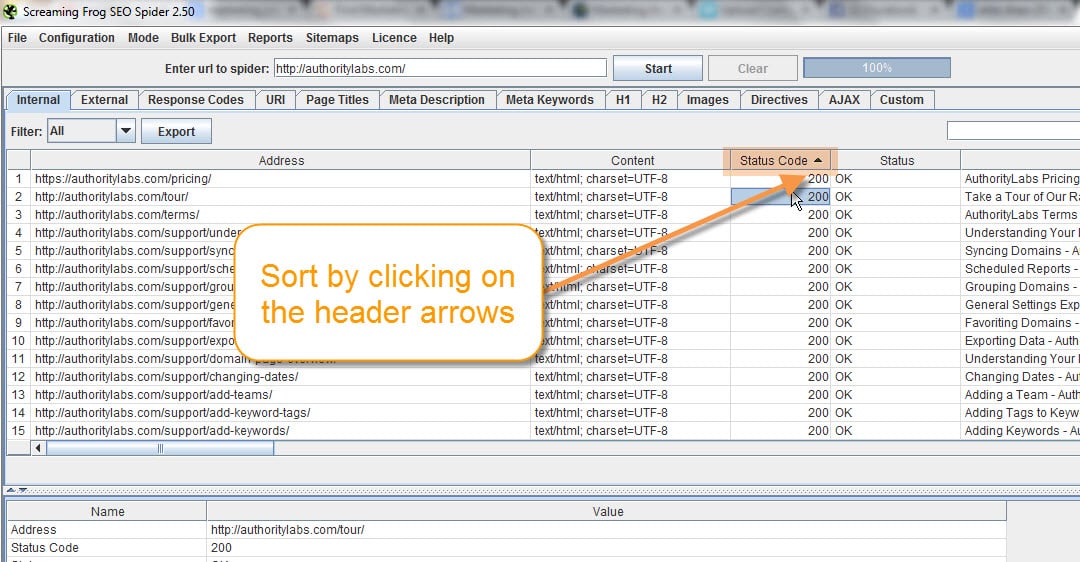Screen dimensions: 1080x562
Task: Open the Filter All dropdown
Action: point(91,131)
